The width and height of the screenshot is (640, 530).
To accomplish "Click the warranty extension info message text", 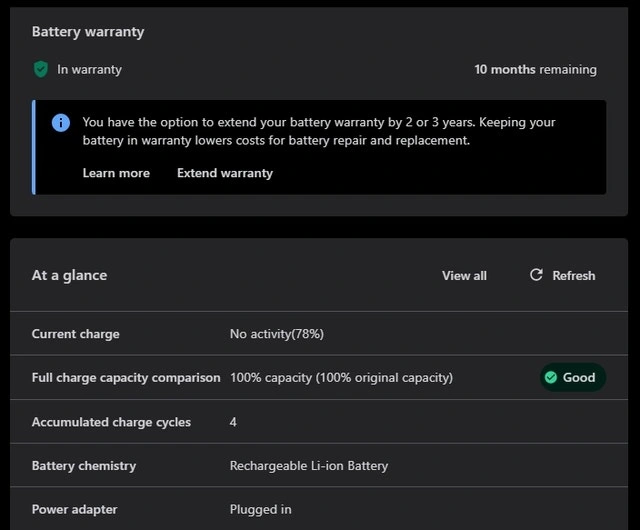I will tap(318, 131).
